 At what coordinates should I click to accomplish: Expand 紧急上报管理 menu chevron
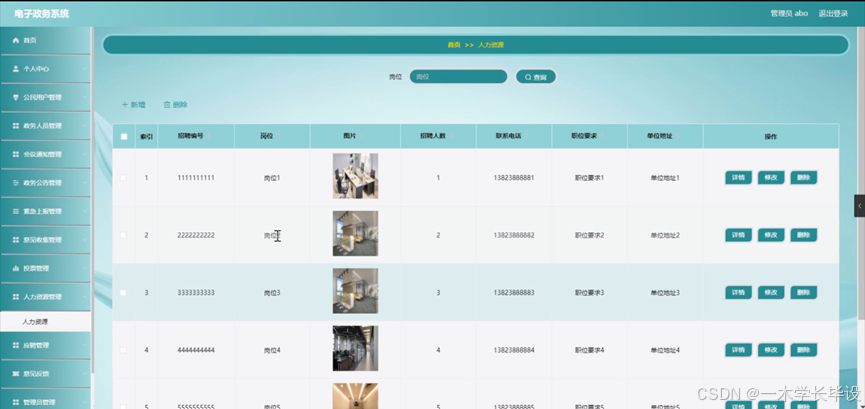pos(84,211)
